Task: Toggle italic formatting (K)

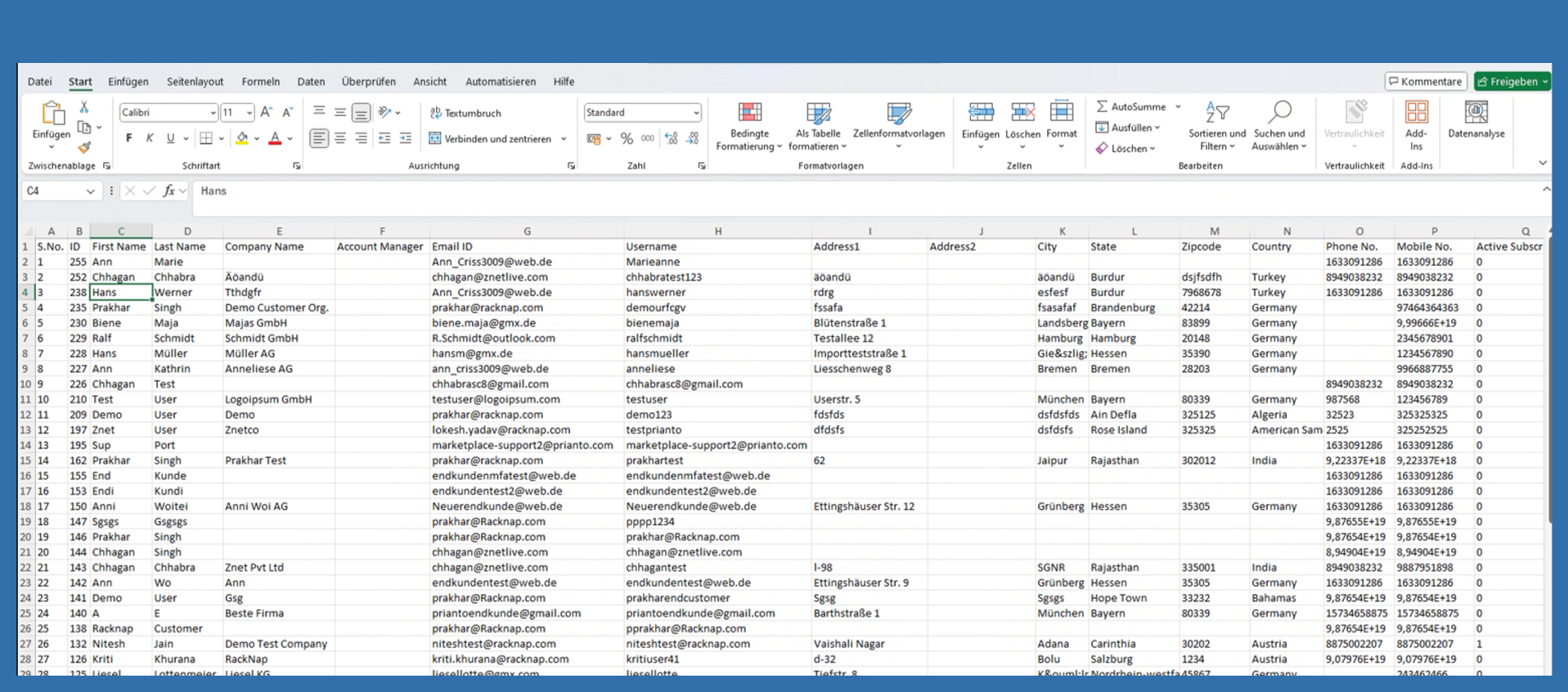Action: (149, 139)
